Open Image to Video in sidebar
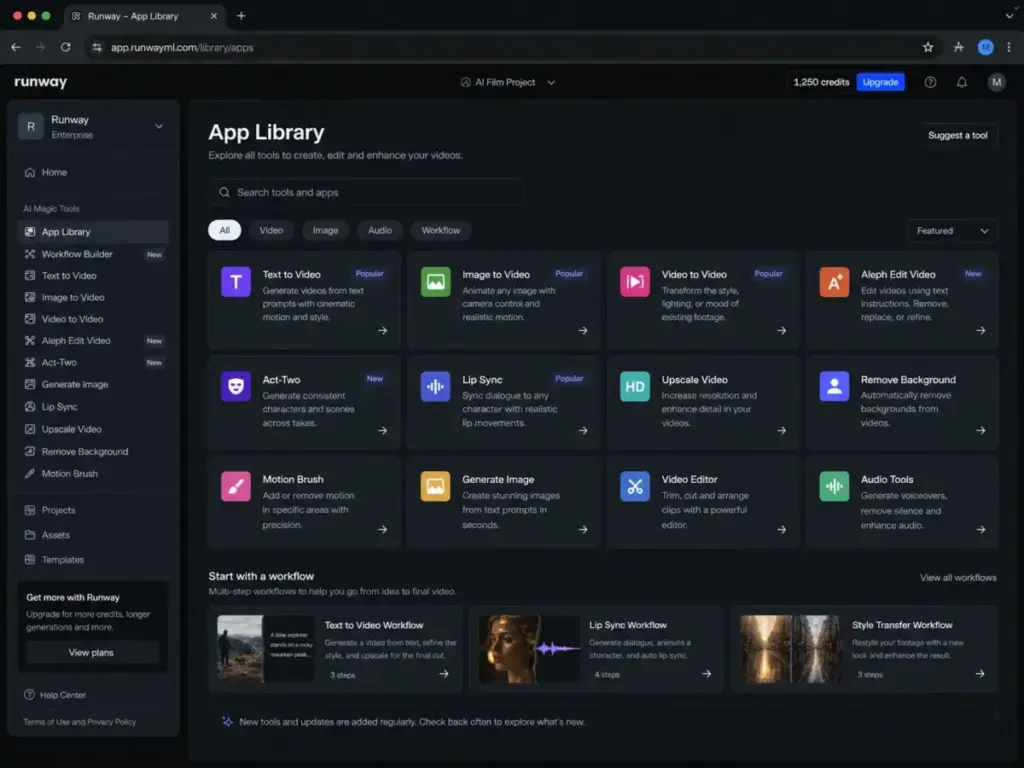1024x768 pixels. [x=93, y=297]
